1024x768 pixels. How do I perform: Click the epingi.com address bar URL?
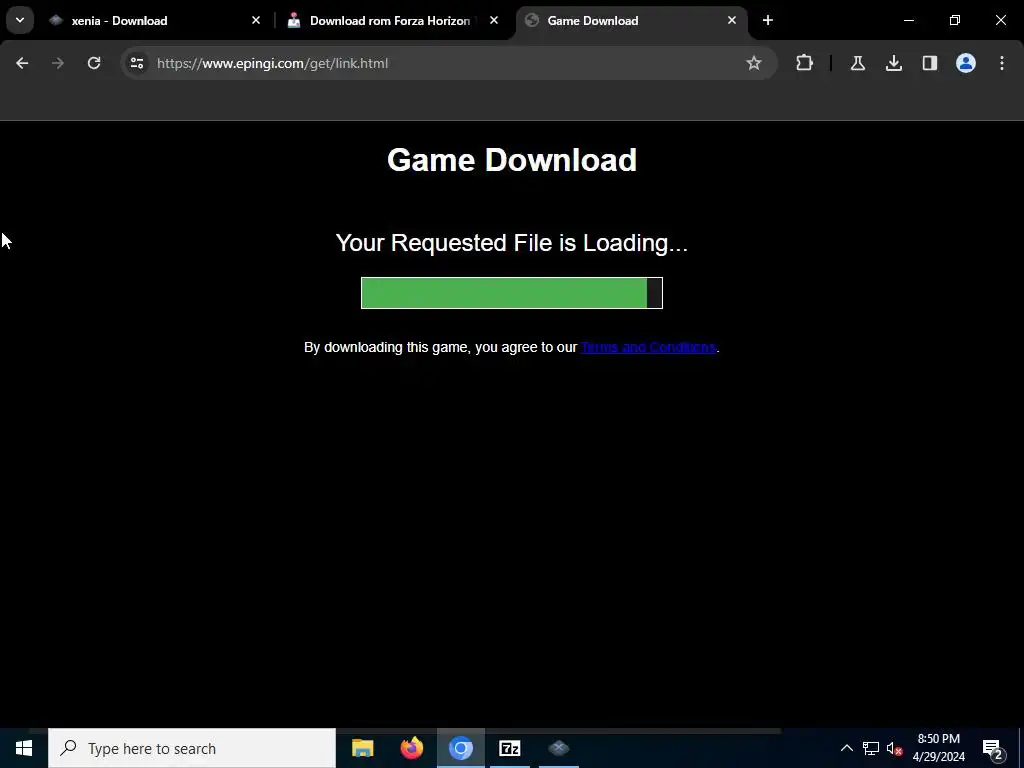[272, 63]
